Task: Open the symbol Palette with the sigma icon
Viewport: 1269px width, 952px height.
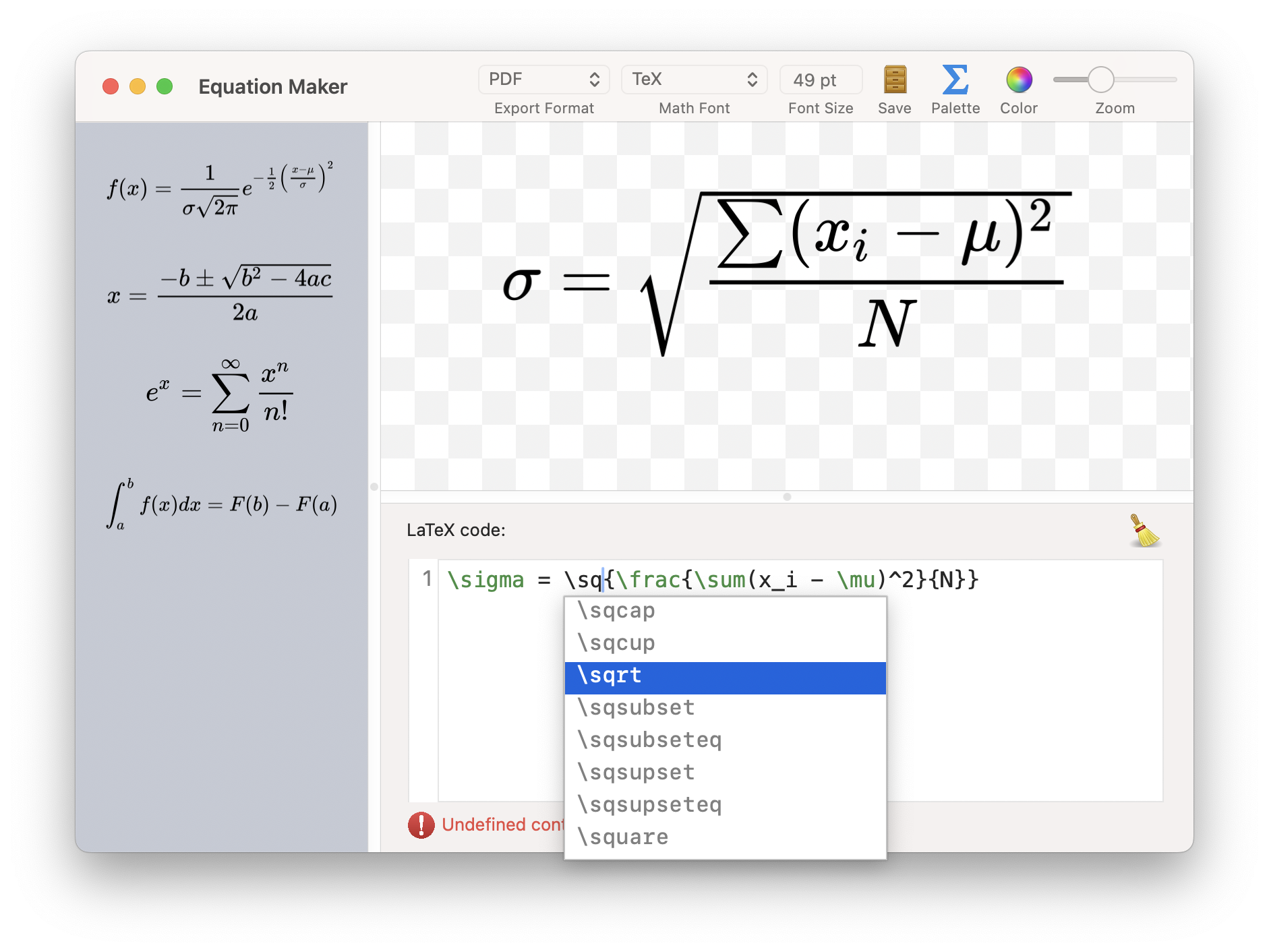Action: pyautogui.click(x=955, y=80)
